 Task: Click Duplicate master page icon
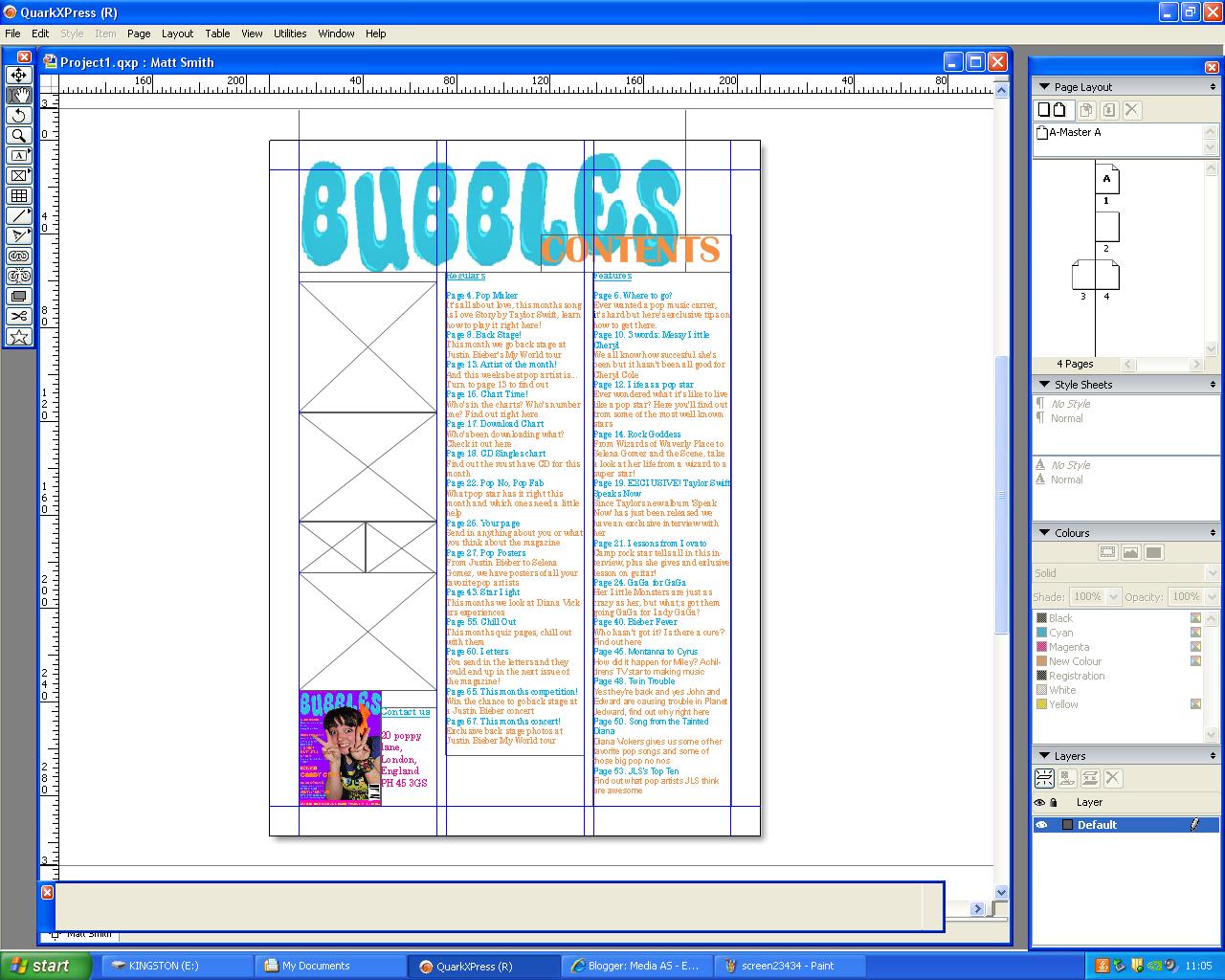[1087, 110]
